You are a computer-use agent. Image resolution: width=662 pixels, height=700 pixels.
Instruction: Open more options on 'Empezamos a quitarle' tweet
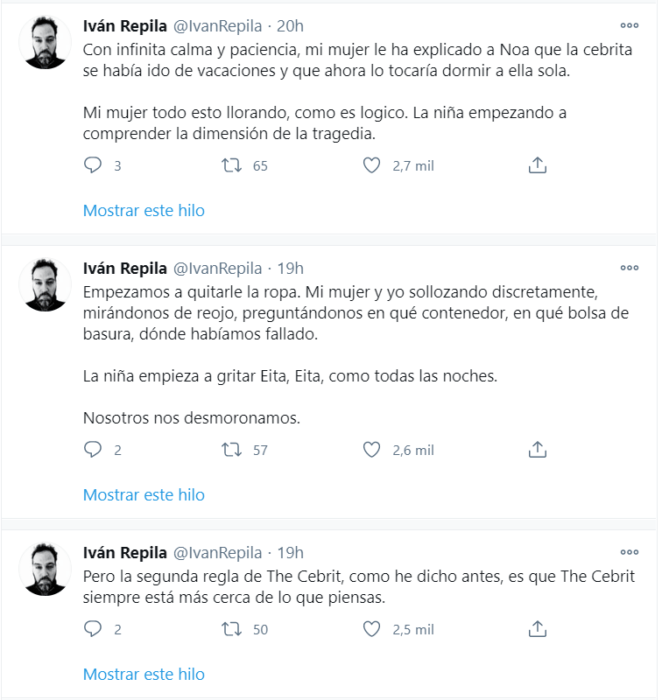pos(629,268)
